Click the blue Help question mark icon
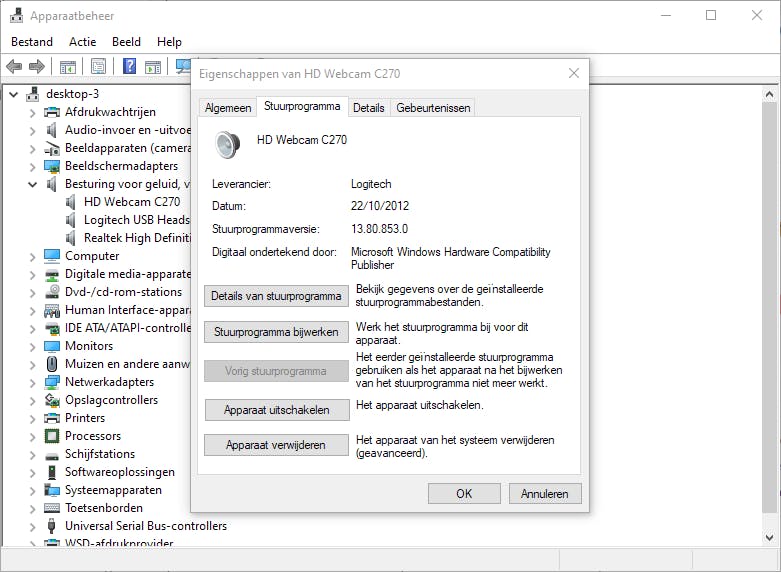 point(130,66)
